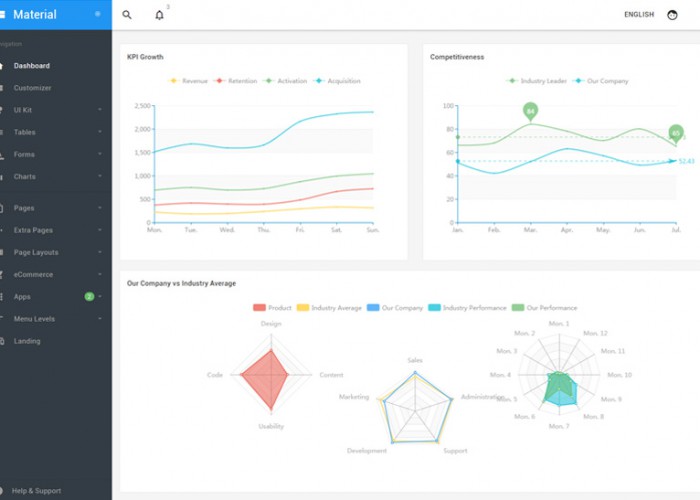This screenshot has width=700, height=500.
Task: Click the green 84 peak marker pin
Action: pyautogui.click(x=530, y=111)
